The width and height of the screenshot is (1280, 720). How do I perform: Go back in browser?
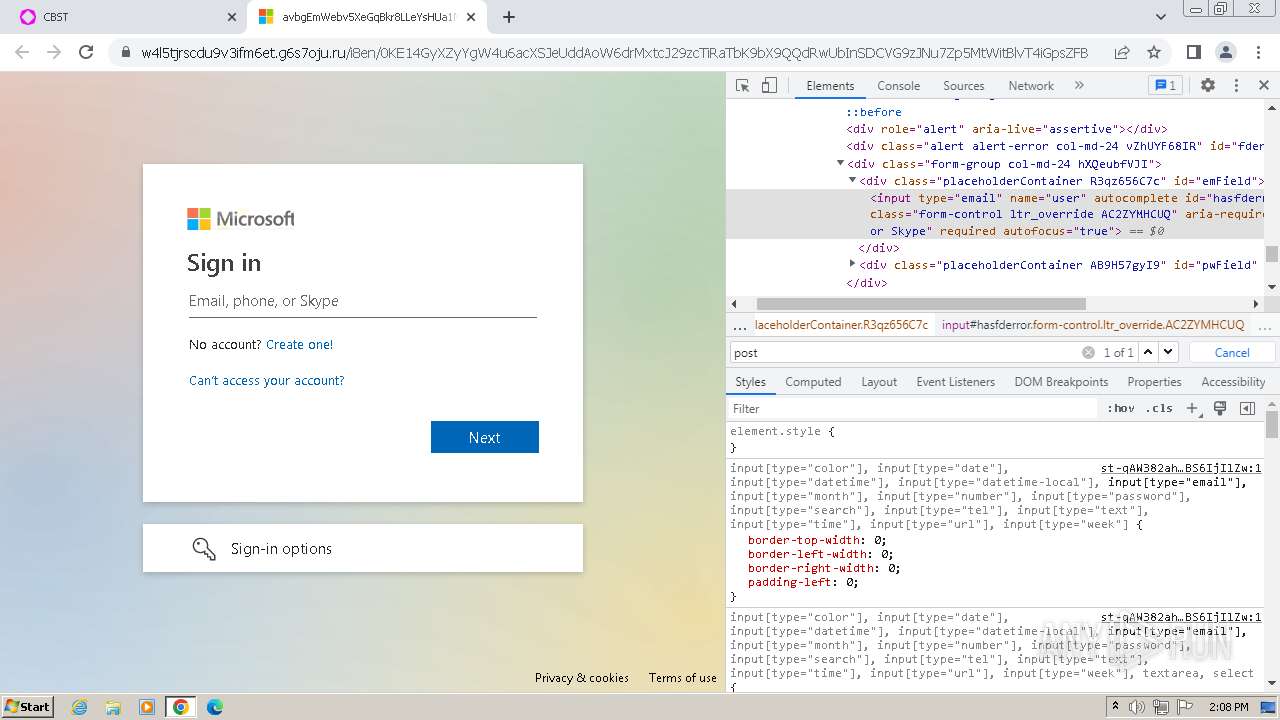pyautogui.click(x=22, y=52)
